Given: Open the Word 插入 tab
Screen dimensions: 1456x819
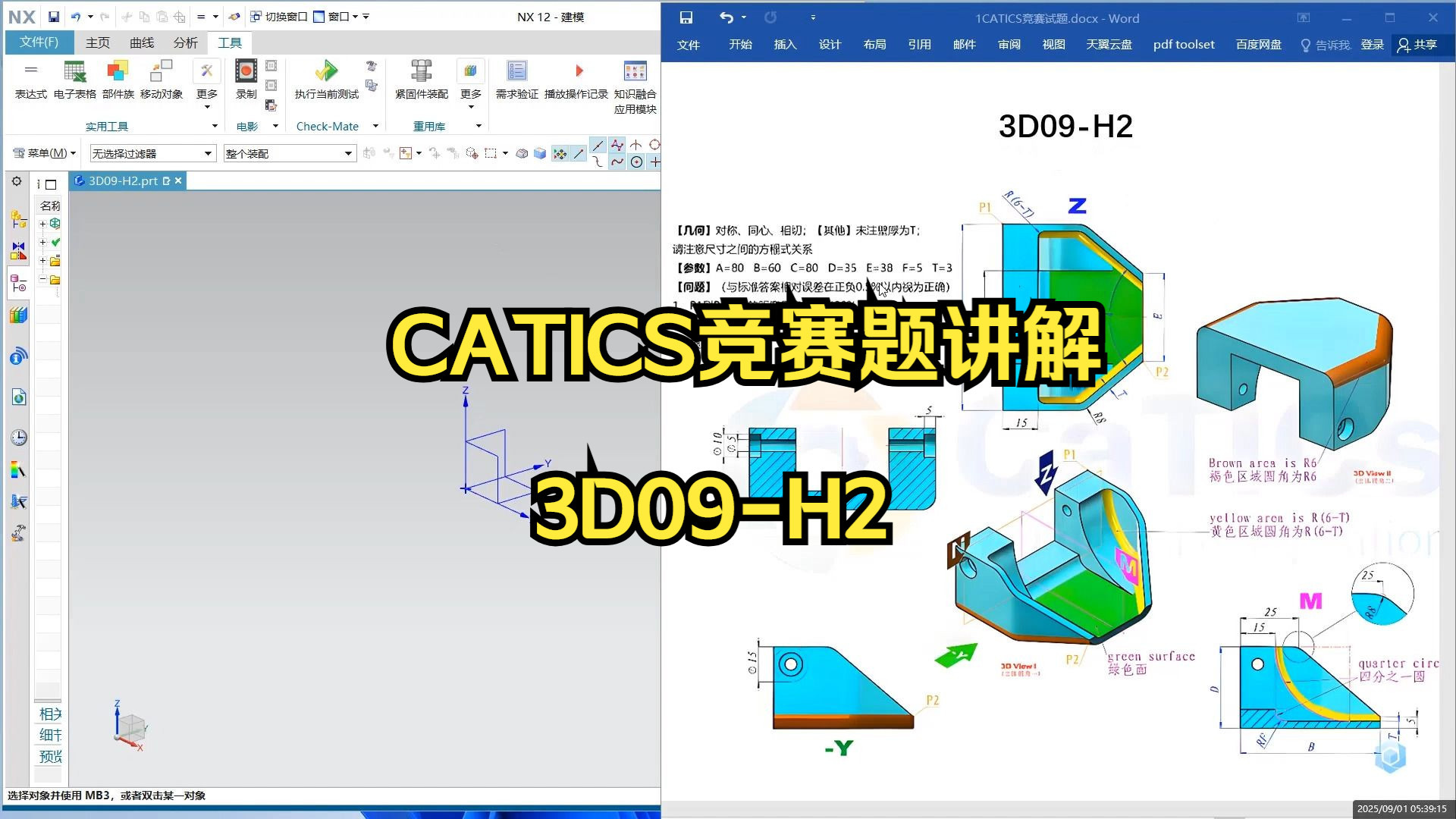Looking at the screenshot, I should 785,45.
